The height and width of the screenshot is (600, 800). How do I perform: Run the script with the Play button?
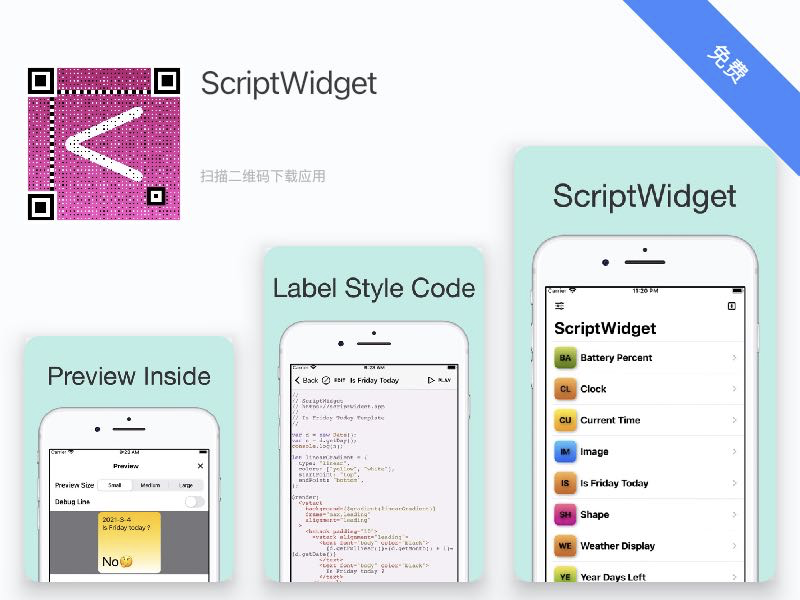(x=439, y=380)
